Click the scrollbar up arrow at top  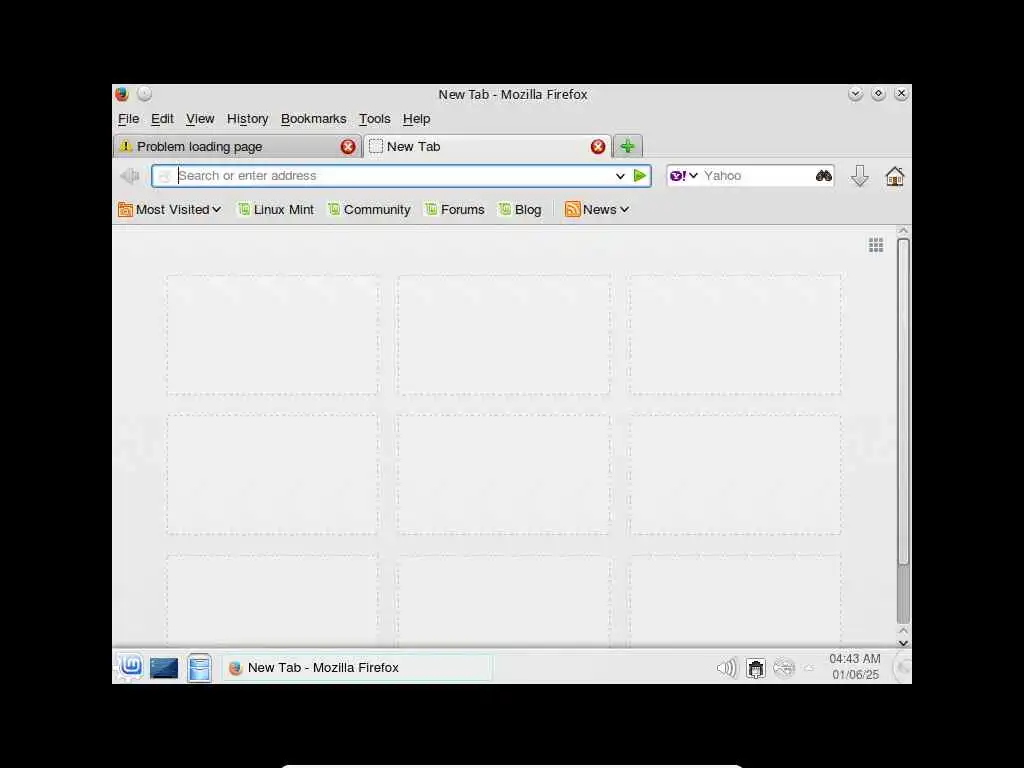[903, 231]
